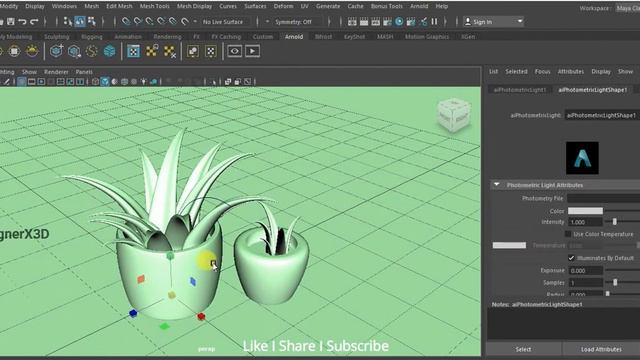Click Arnold curve collector S icon
This screenshot has width=640, height=360.
pyautogui.click(x=92, y=51)
